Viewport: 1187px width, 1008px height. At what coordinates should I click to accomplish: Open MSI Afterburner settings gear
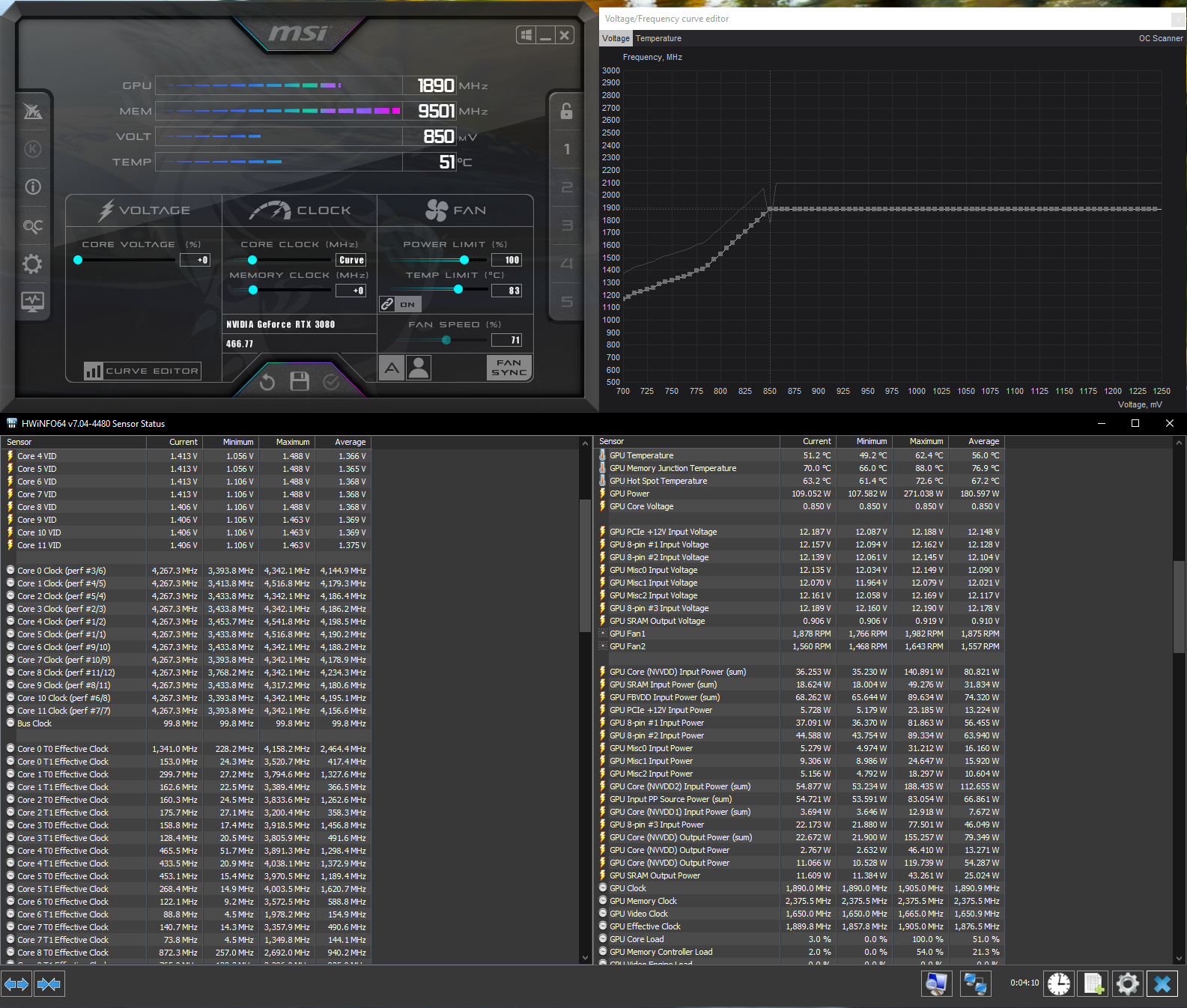[x=32, y=264]
